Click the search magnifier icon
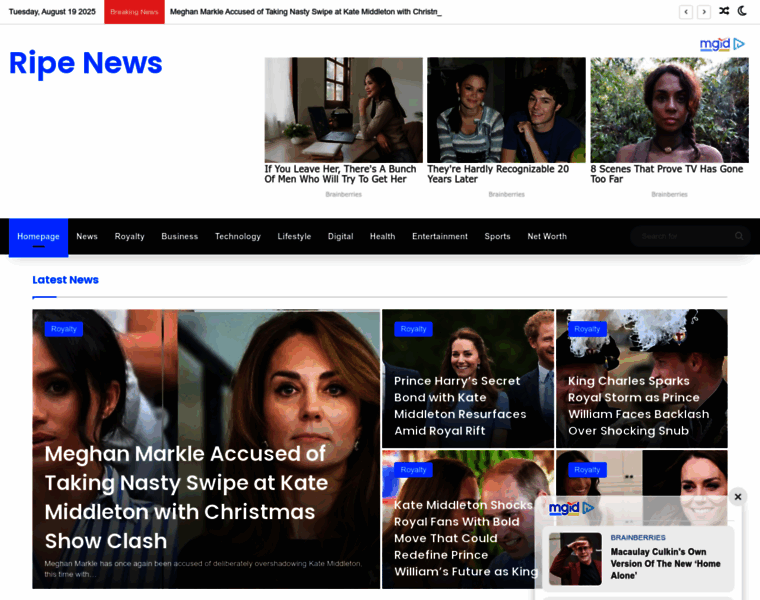The image size is (760, 600). [739, 236]
